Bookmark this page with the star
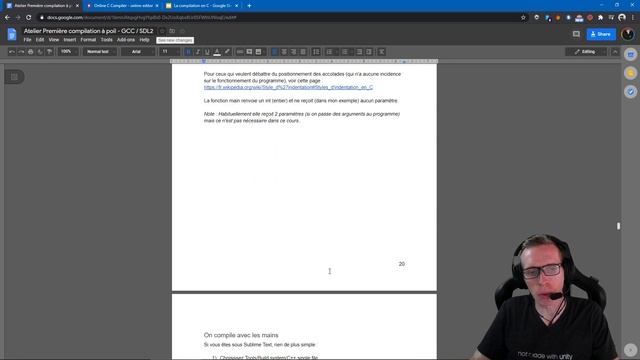Viewport: 640px width, 360px height. pyautogui.click(x=523, y=18)
